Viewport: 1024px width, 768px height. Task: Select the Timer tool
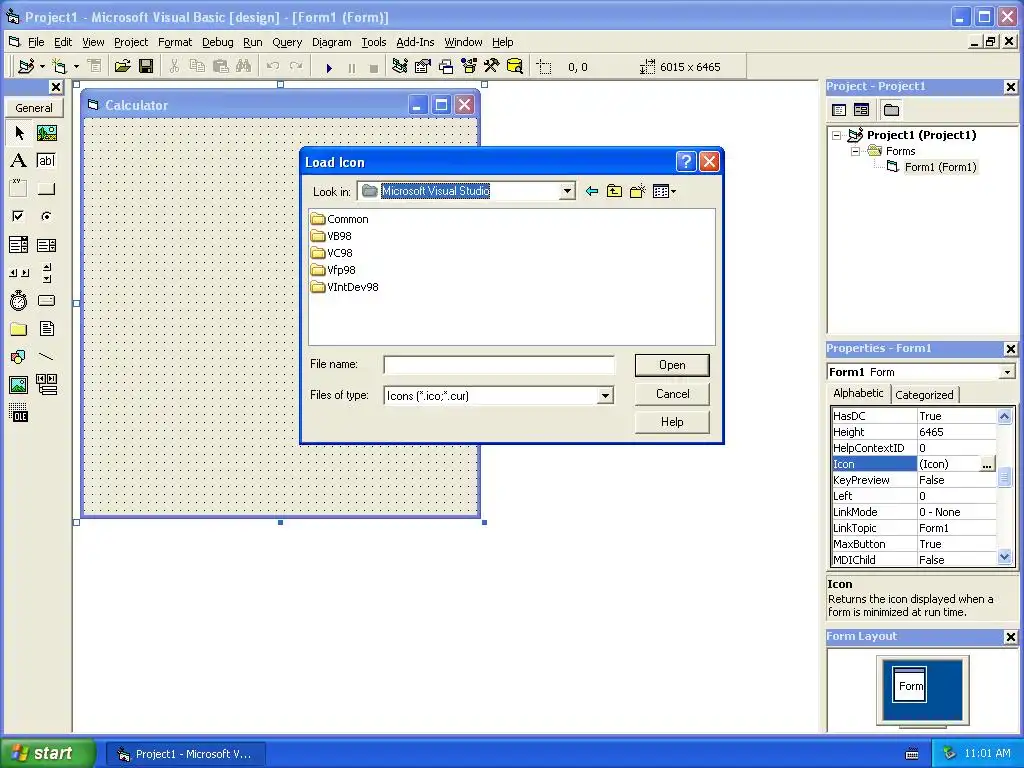click(19, 300)
